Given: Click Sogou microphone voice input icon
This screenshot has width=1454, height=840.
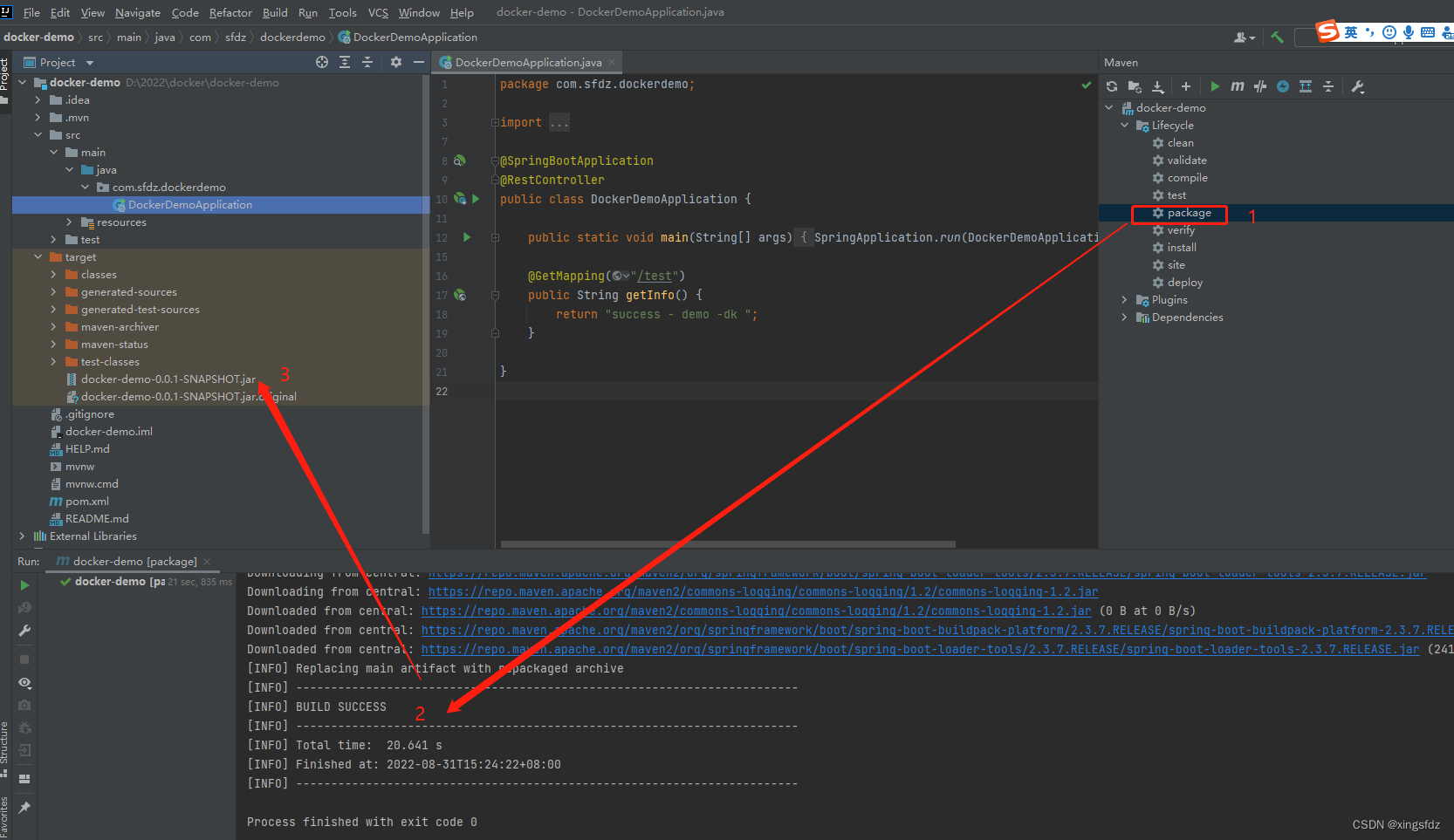Looking at the screenshot, I should pyautogui.click(x=1408, y=32).
